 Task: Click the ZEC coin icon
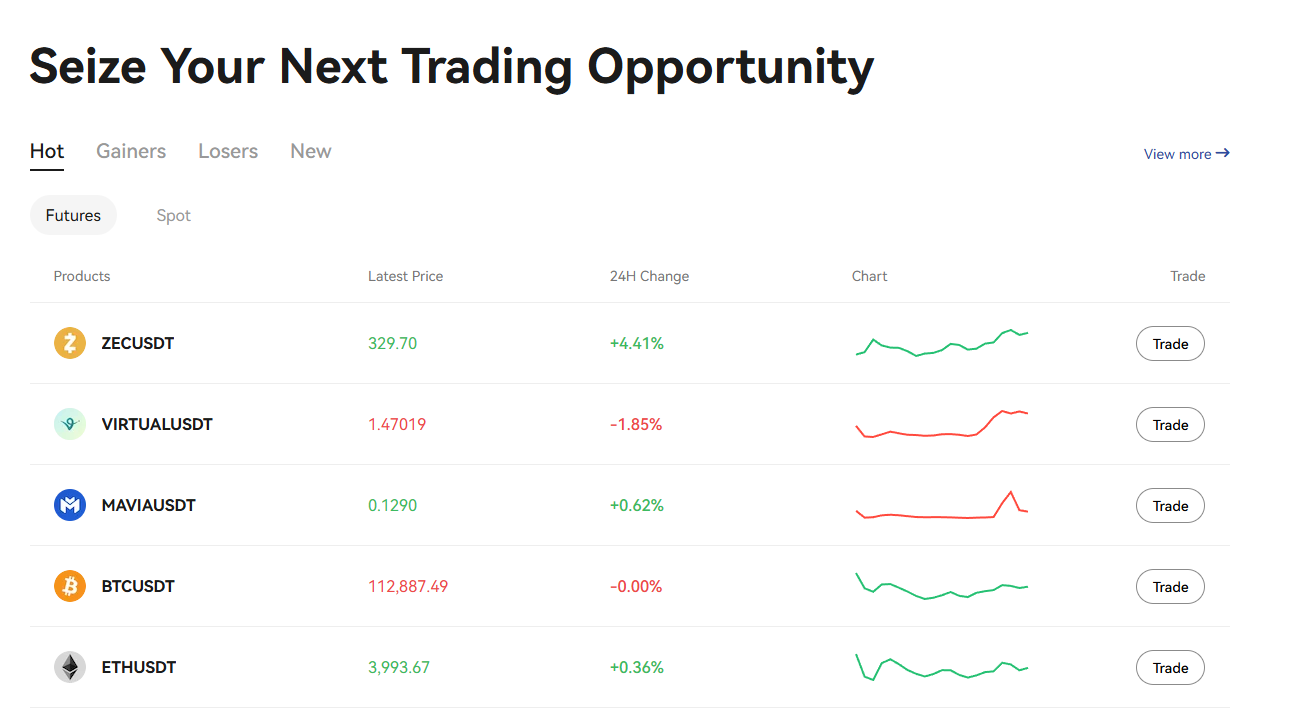tap(69, 343)
